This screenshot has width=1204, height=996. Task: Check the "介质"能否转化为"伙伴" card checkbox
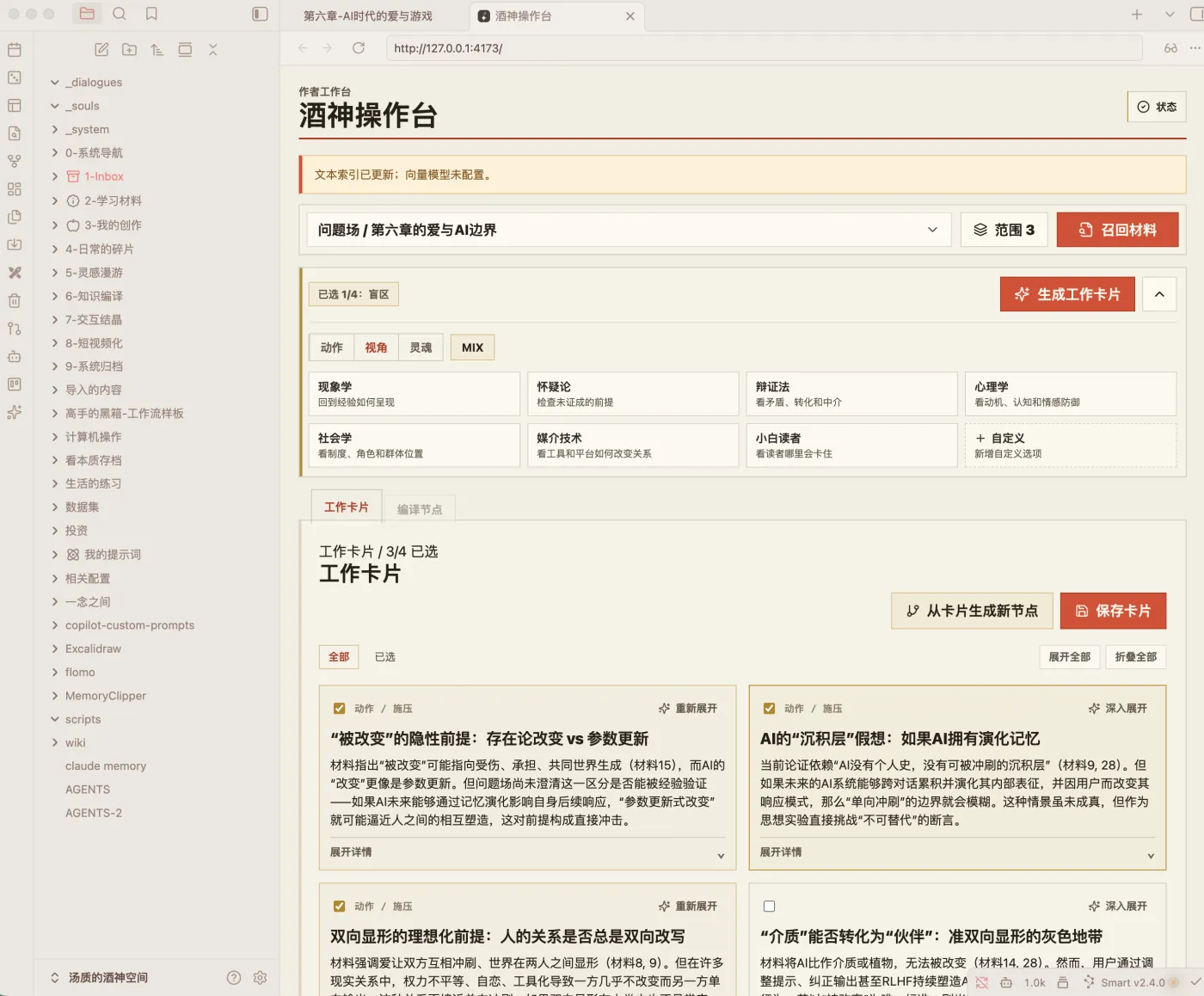tap(769, 907)
